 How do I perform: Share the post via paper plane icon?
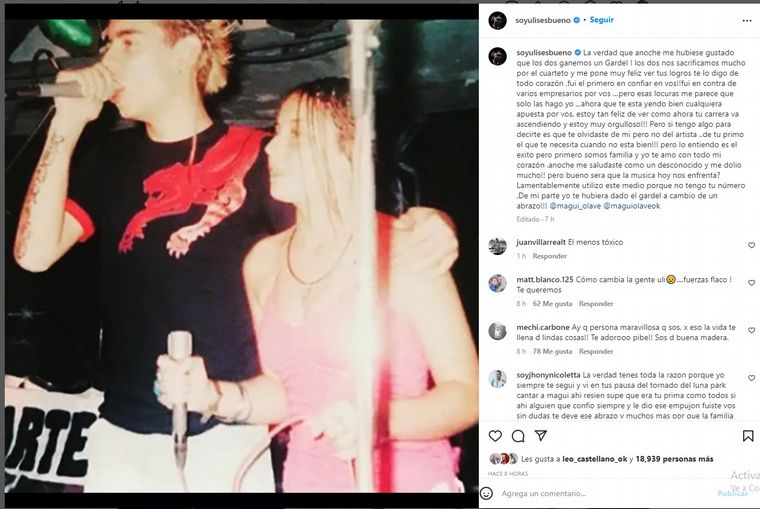tap(541, 435)
